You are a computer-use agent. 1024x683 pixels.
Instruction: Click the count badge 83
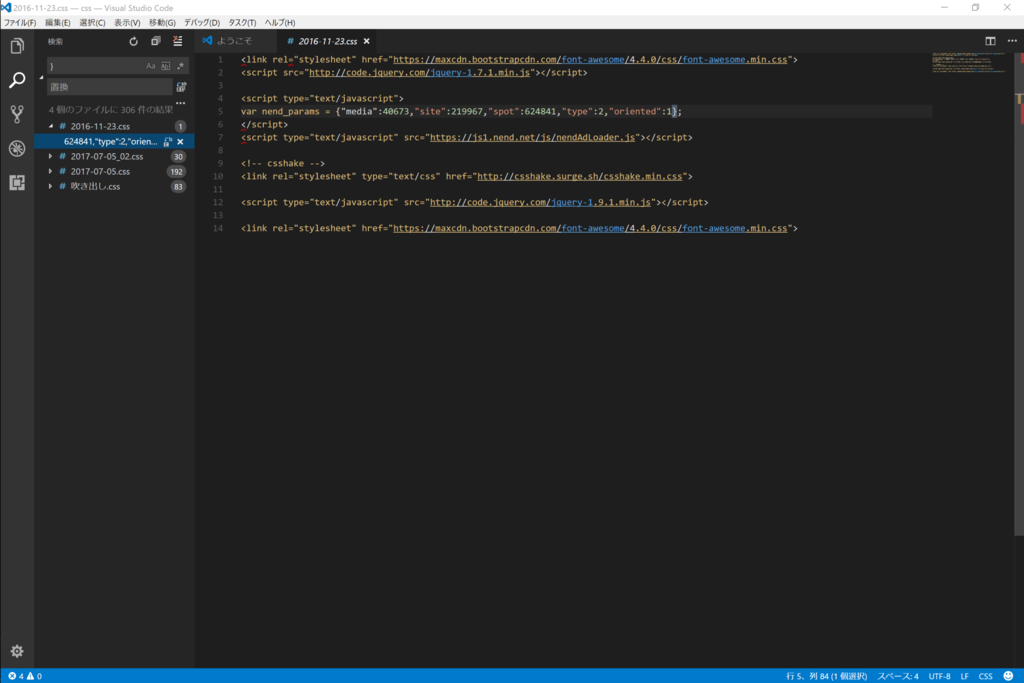pos(178,187)
